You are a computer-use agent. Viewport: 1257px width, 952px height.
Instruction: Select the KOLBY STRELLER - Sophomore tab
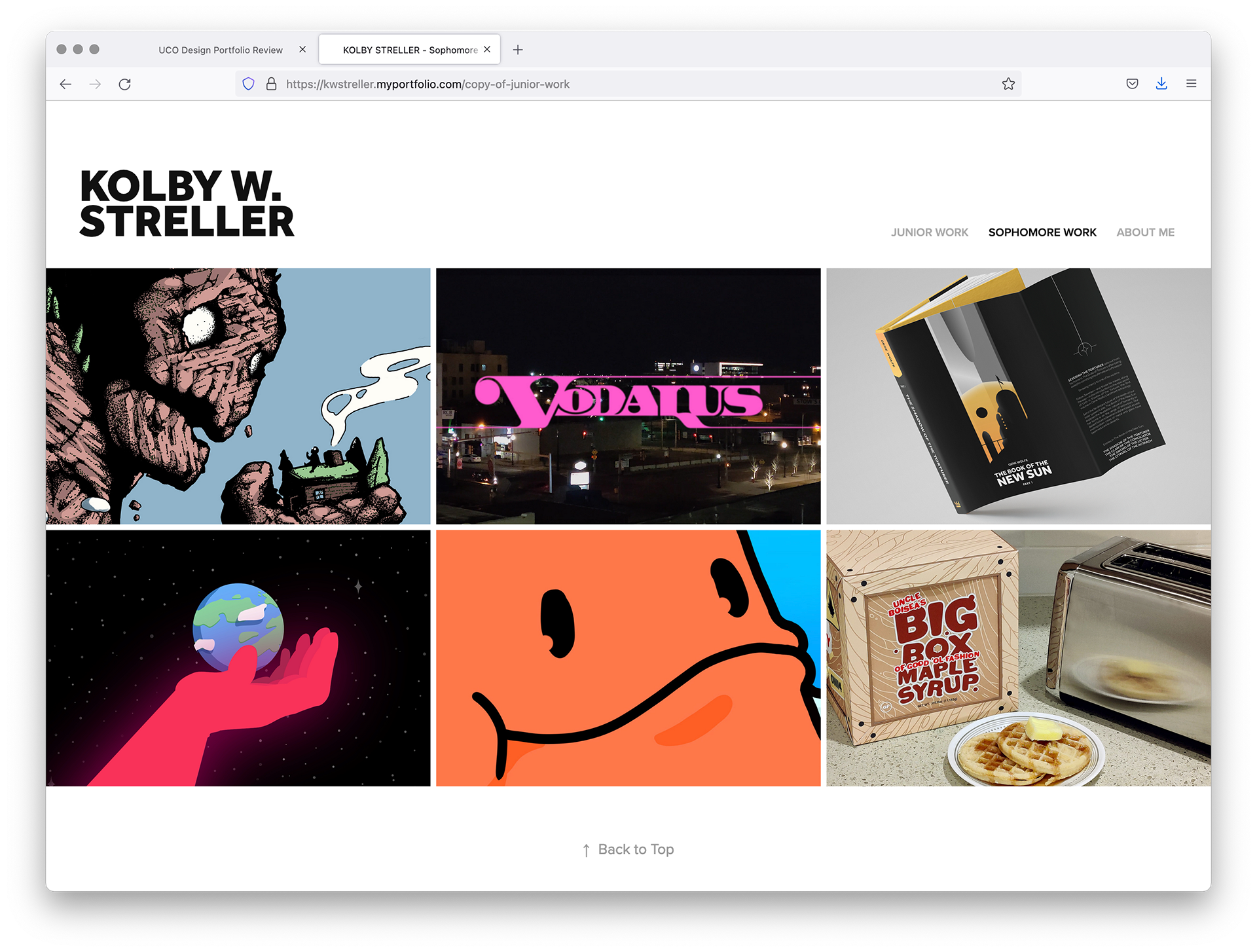point(410,50)
